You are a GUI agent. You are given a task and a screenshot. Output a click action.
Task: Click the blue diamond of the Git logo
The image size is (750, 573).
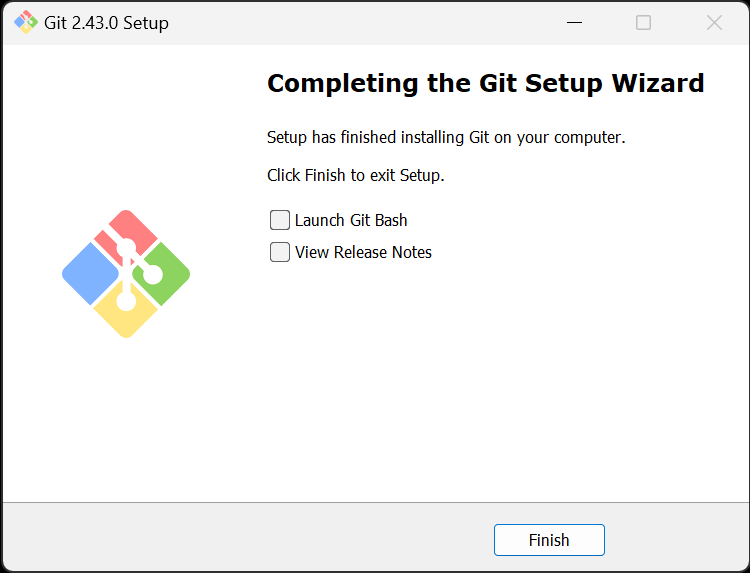86,274
